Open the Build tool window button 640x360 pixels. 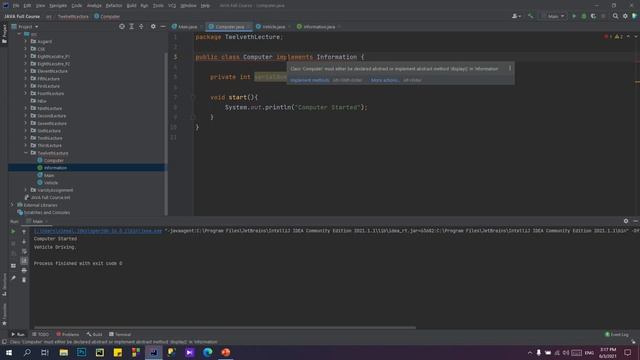(94, 334)
